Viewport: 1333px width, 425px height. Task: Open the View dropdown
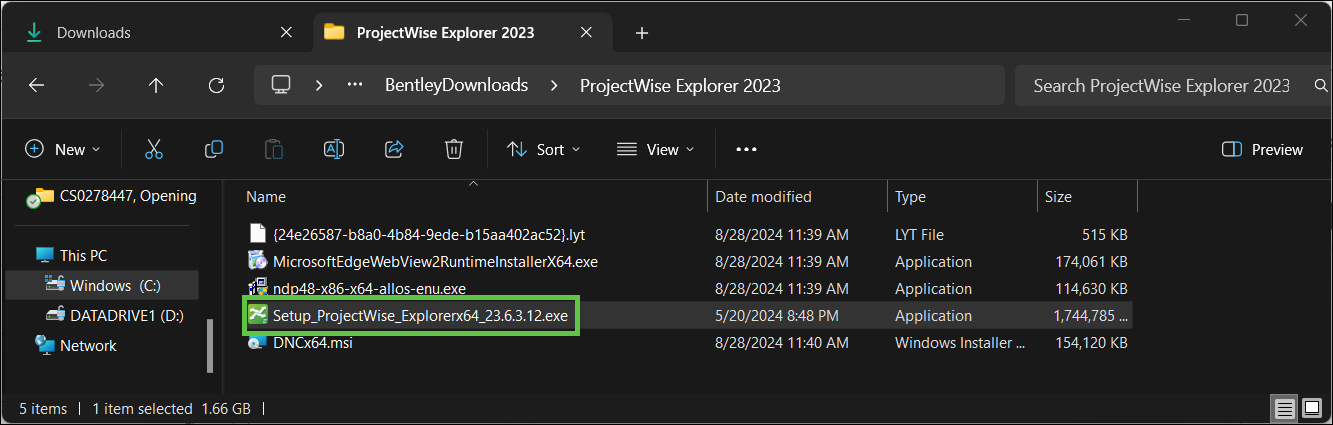tap(655, 149)
